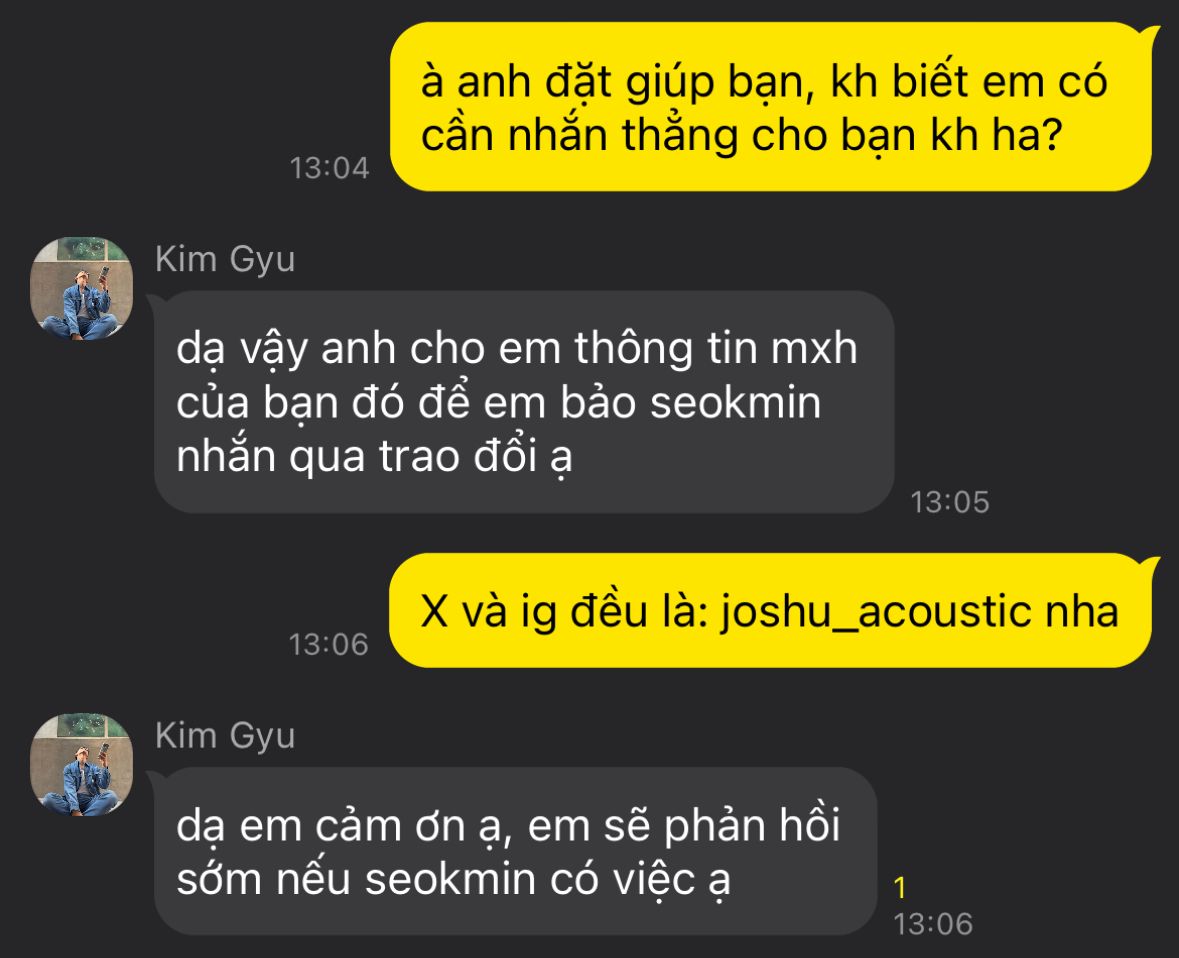The image size is (1179, 958).
Task: Tap the 13:05 timestamp
Action: pos(950,502)
